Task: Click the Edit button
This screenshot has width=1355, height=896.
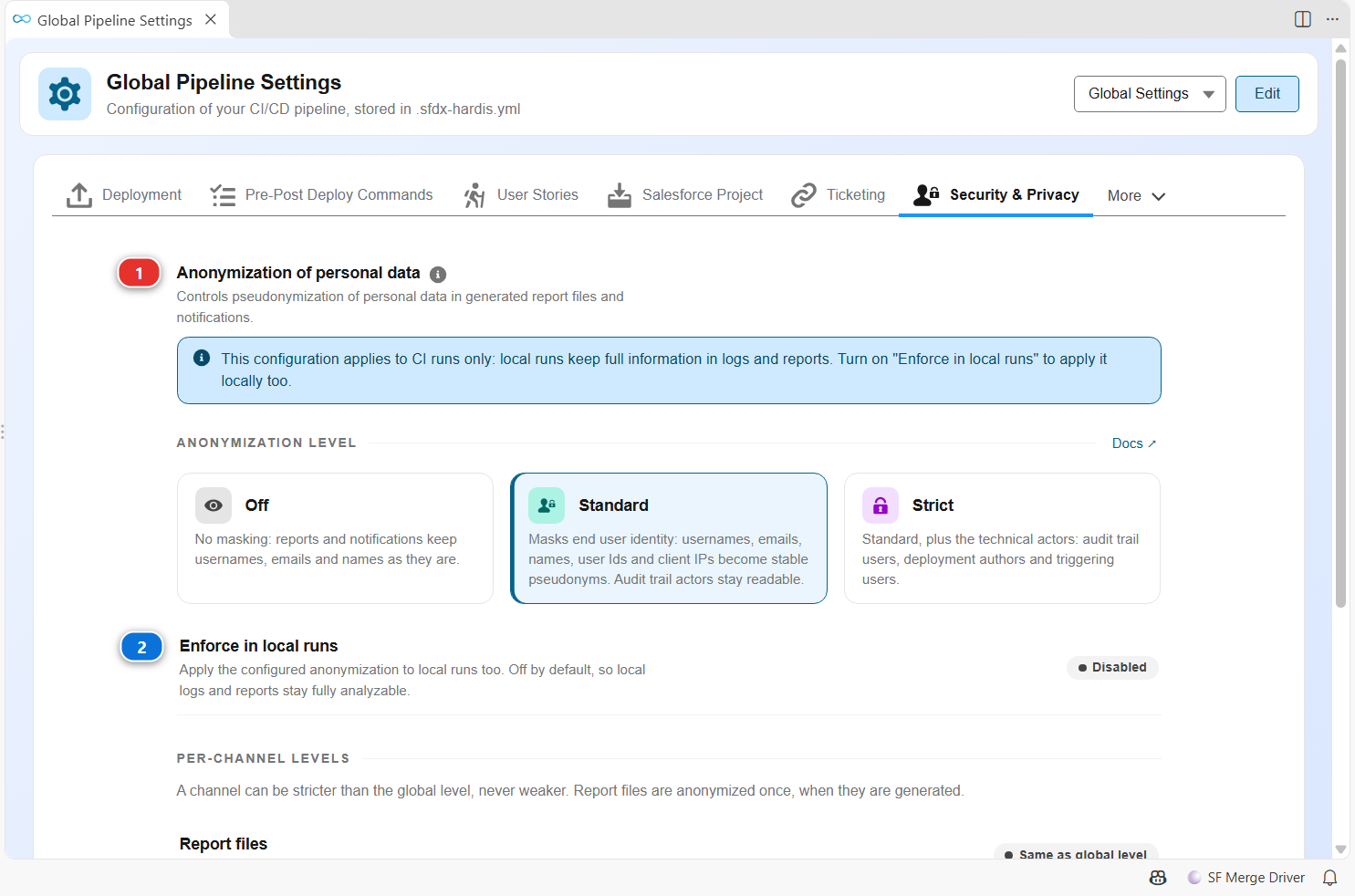Action: pos(1267,94)
